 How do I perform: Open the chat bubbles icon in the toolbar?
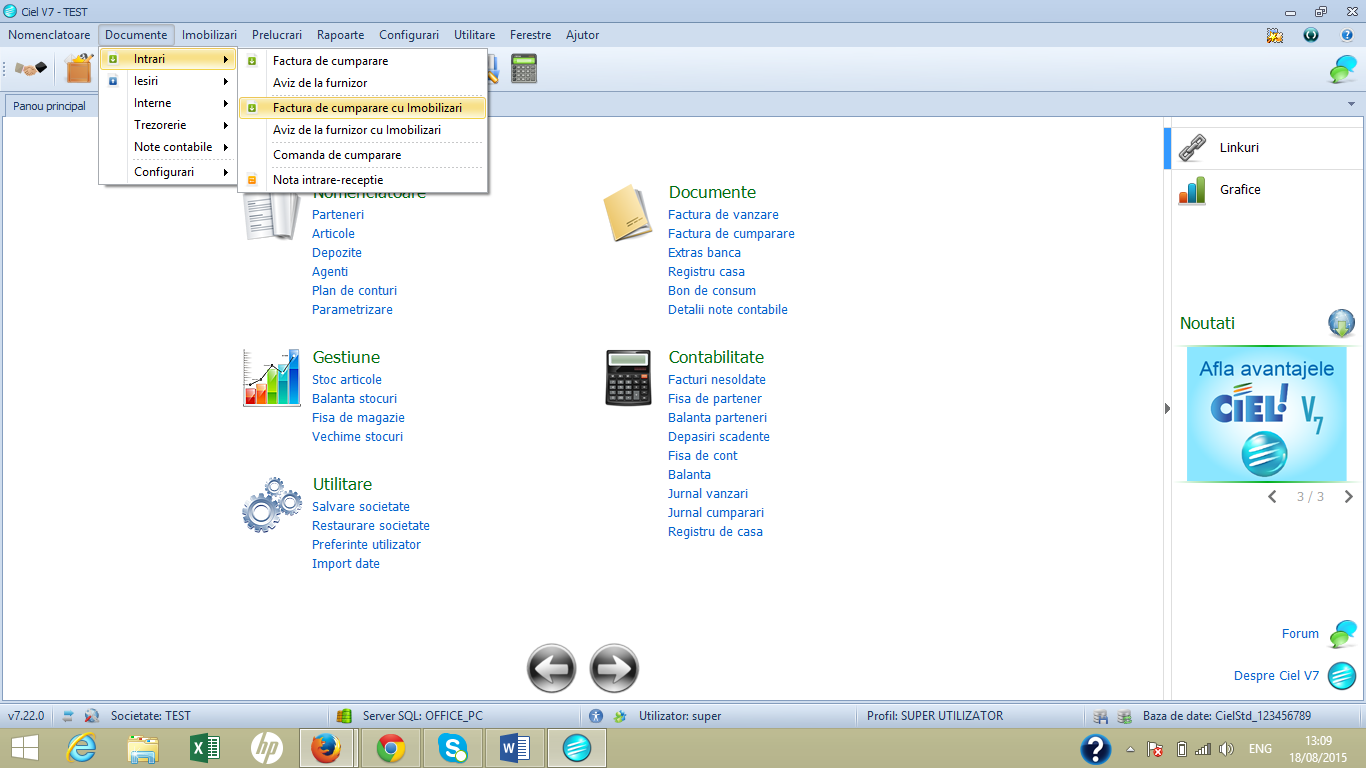pos(1342,69)
